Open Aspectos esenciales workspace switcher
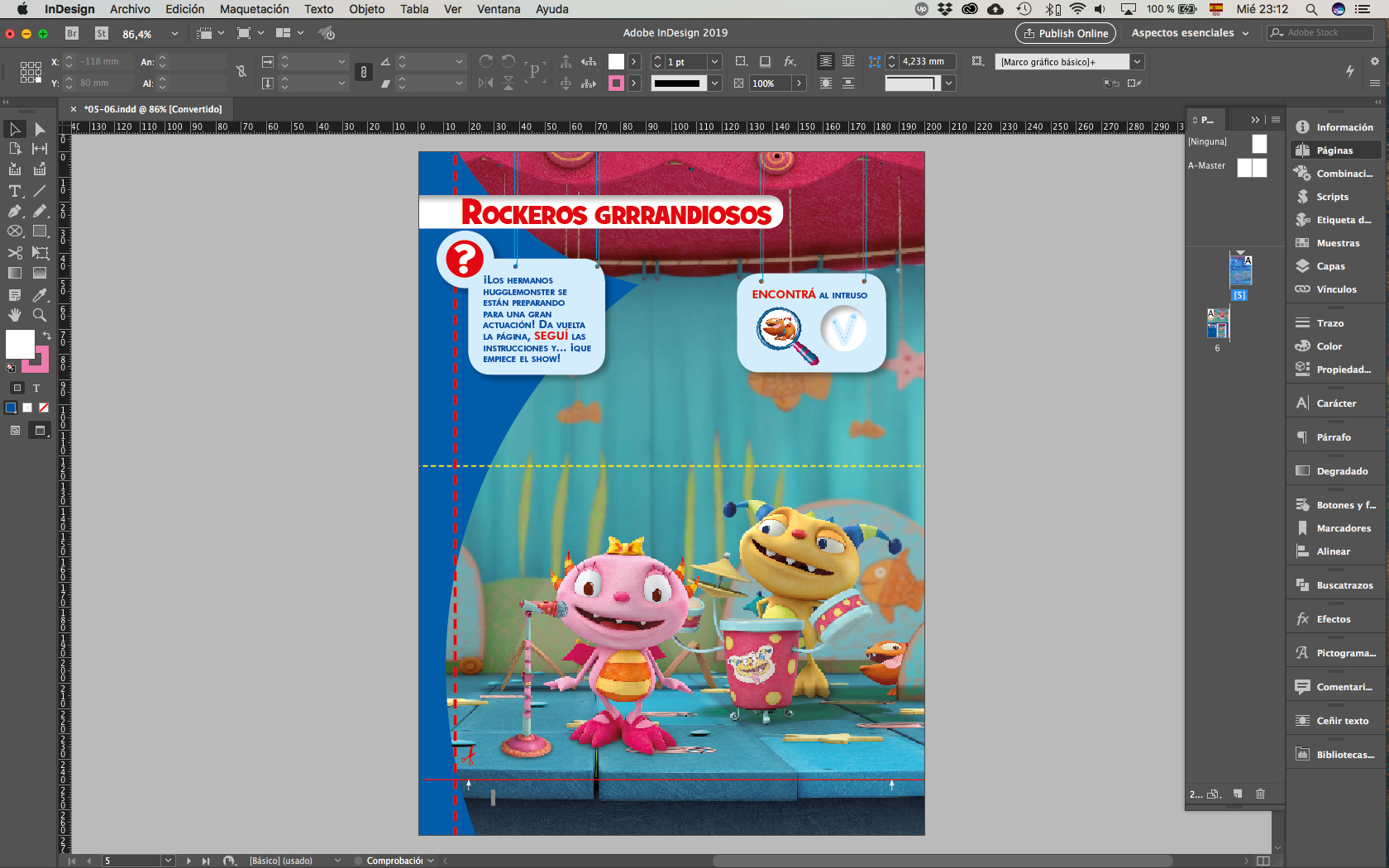This screenshot has height=868, width=1389. pyautogui.click(x=1190, y=33)
